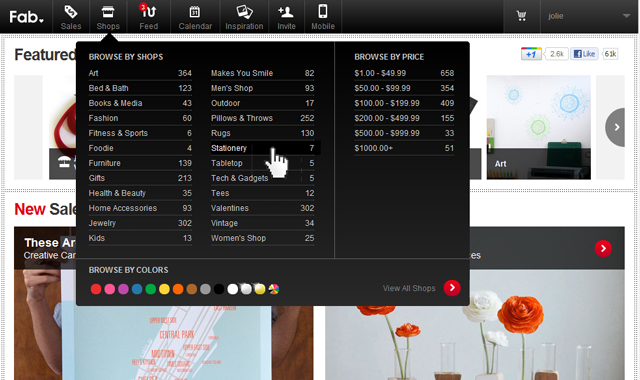Filter by price $1.00 - $49.99
640x380 pixels.
pos(404,73)
